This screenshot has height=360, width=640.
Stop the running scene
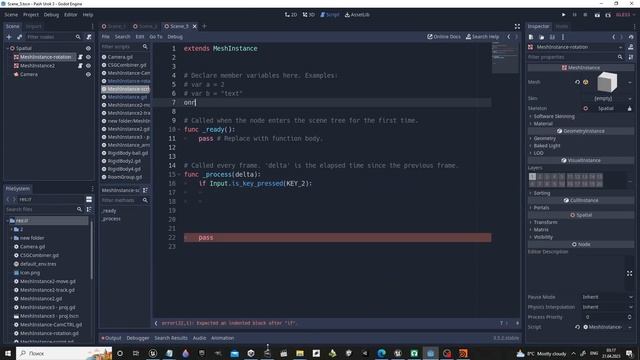coord(585,15)
